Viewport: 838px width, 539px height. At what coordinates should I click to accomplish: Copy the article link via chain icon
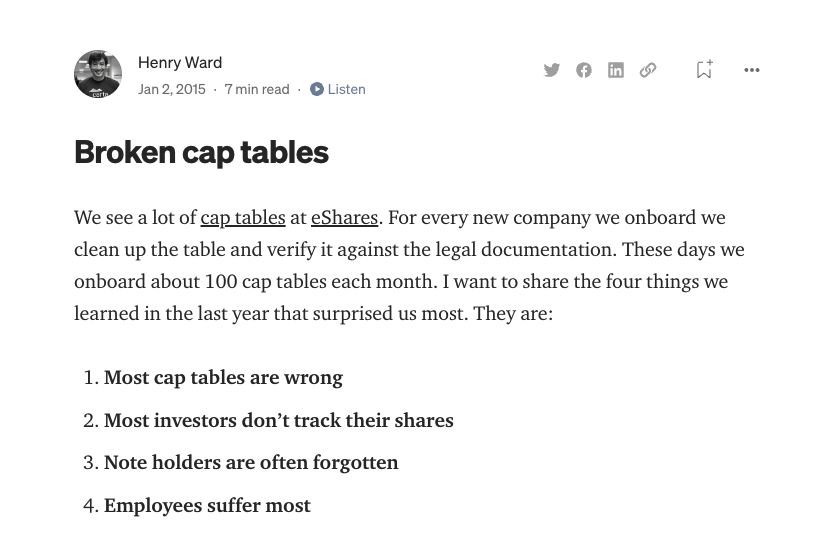click(648, 70)
